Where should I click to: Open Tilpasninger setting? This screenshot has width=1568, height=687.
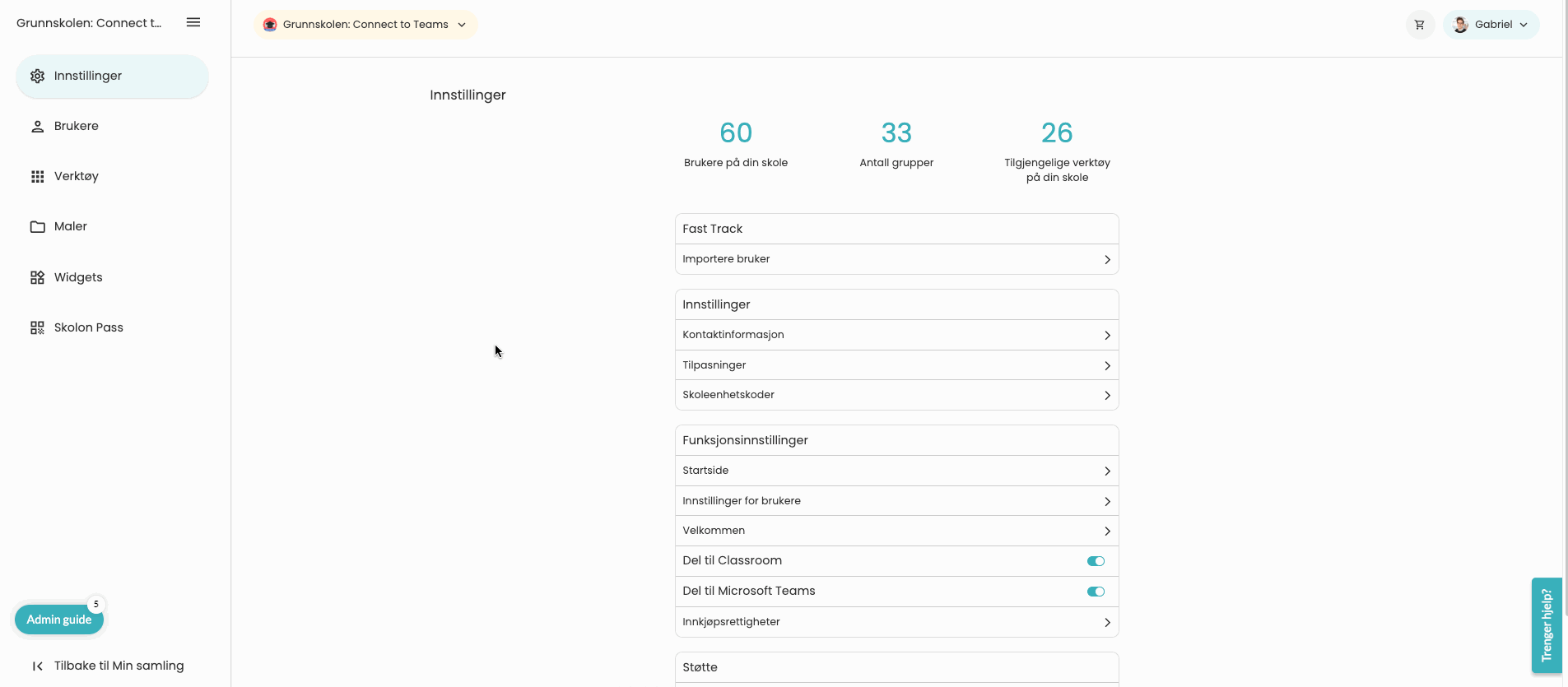(896, 365)
